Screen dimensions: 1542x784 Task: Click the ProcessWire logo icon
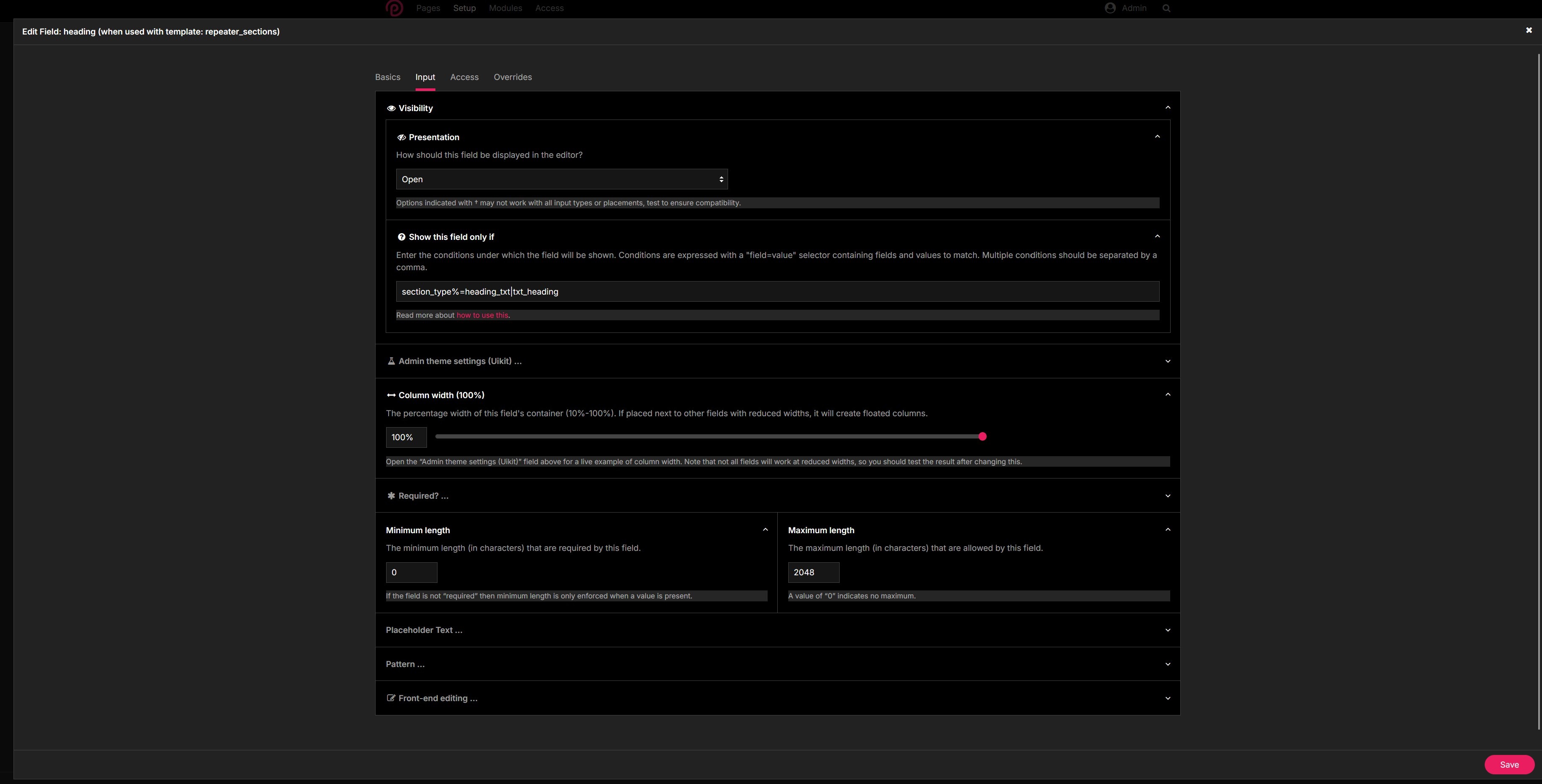pyautogui.click(x=394, y=8)
